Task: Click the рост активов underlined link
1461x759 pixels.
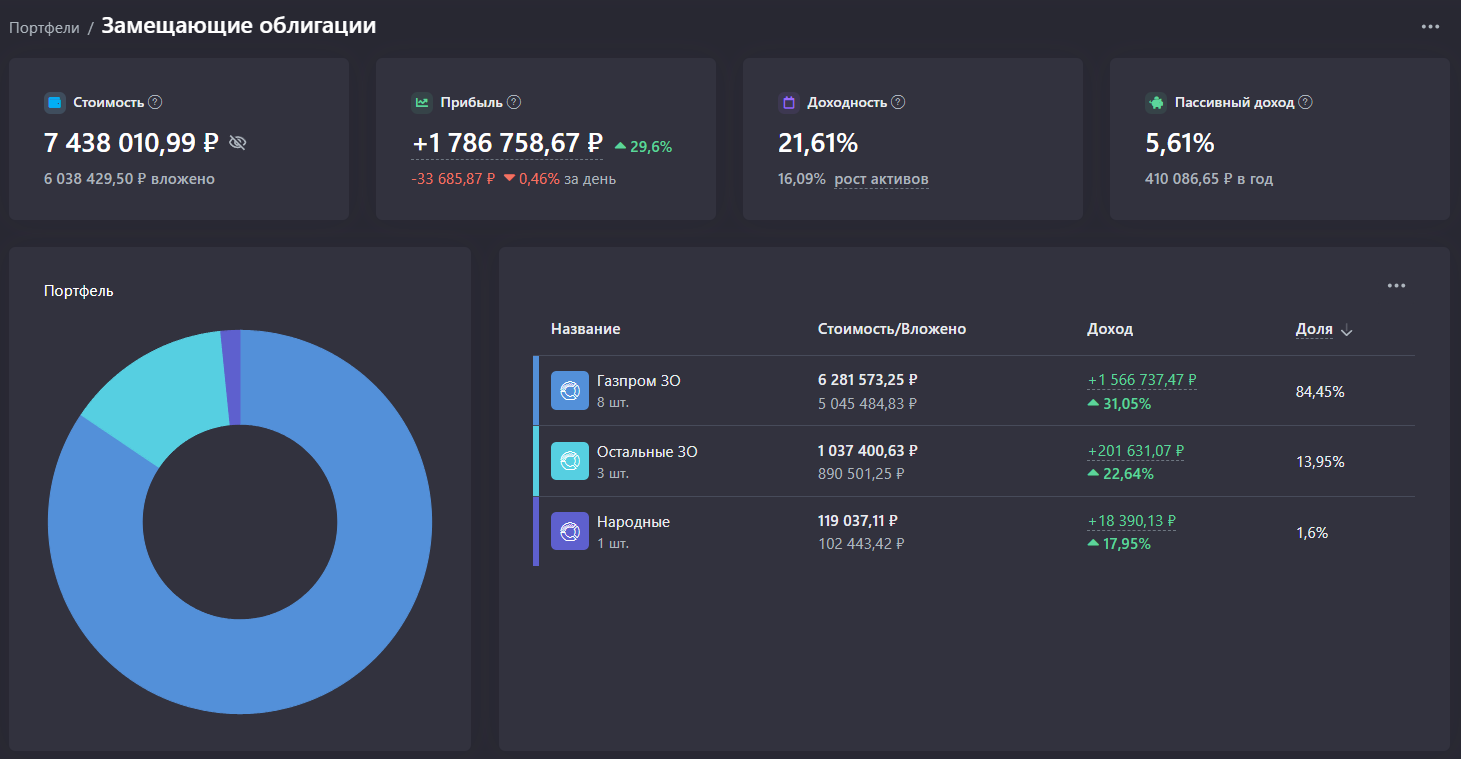Action: click(x=881, y=180)
